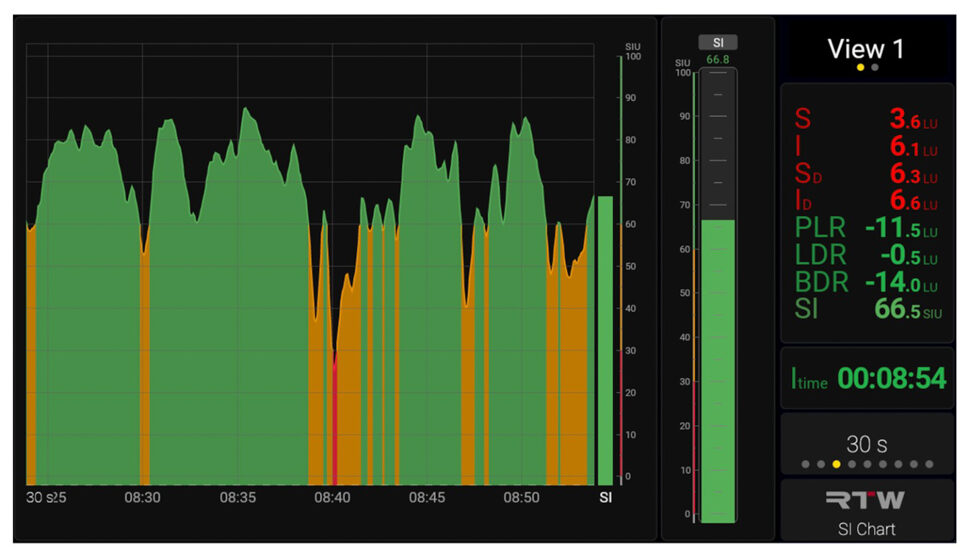Viewport: 970px width, 555px height.
Task: Open the View 1 selector
Action: (866, 49)
